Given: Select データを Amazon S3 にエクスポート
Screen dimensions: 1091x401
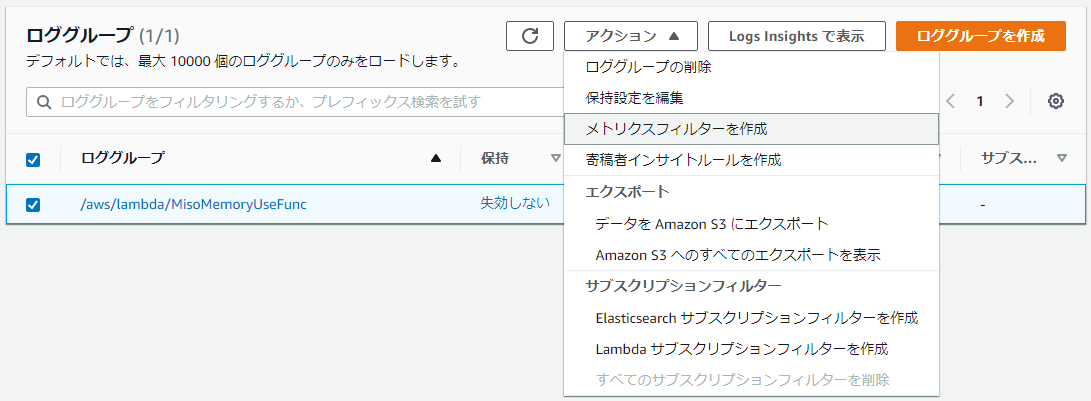Looking at the screenshot, I should (711, 224).
